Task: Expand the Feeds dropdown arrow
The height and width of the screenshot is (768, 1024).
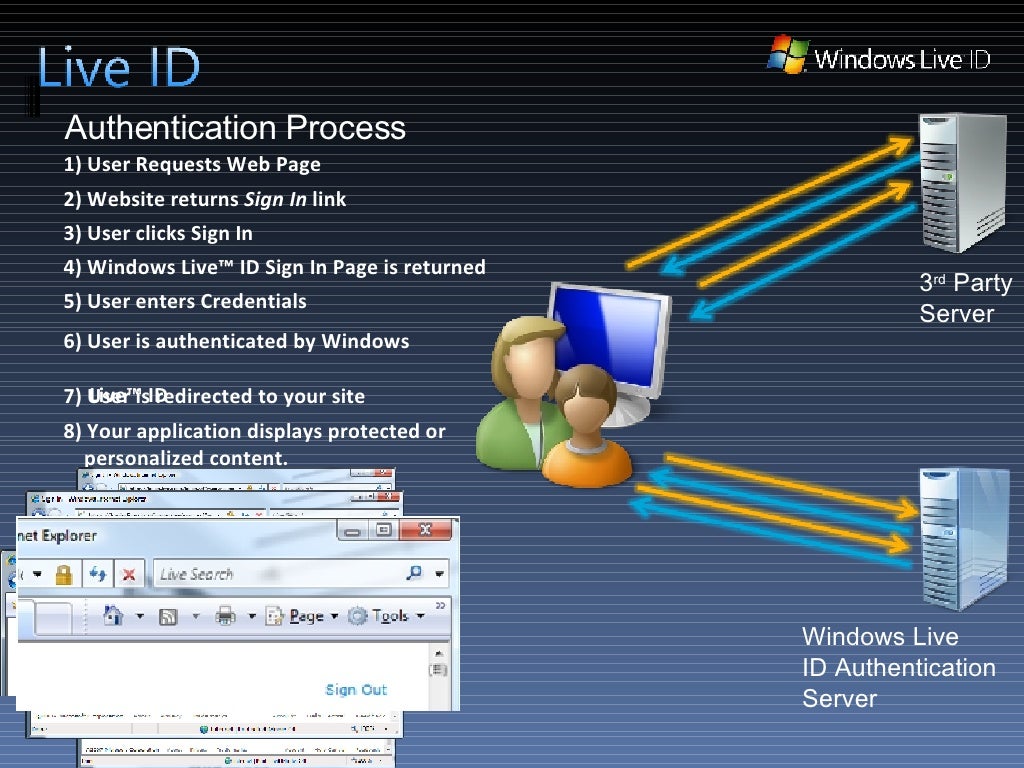Action: (195, 616)
